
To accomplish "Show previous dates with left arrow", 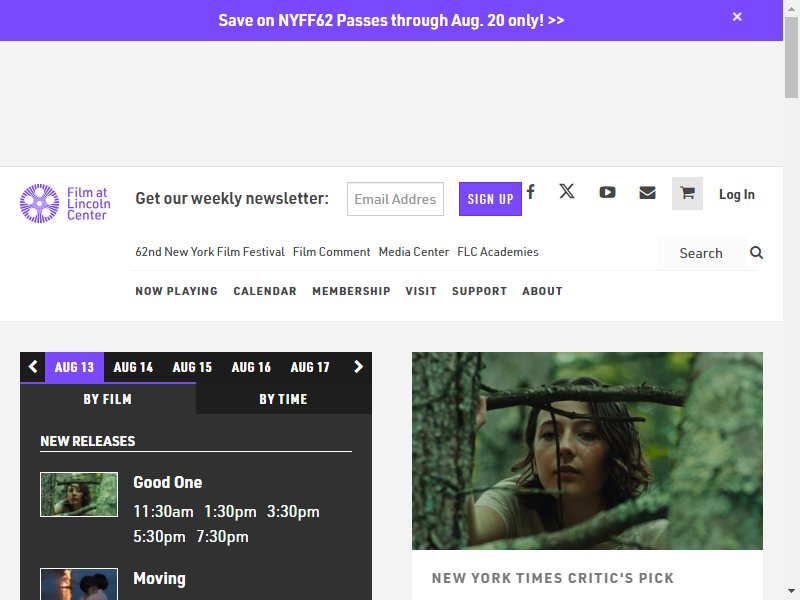I will [x=33, y=367].
